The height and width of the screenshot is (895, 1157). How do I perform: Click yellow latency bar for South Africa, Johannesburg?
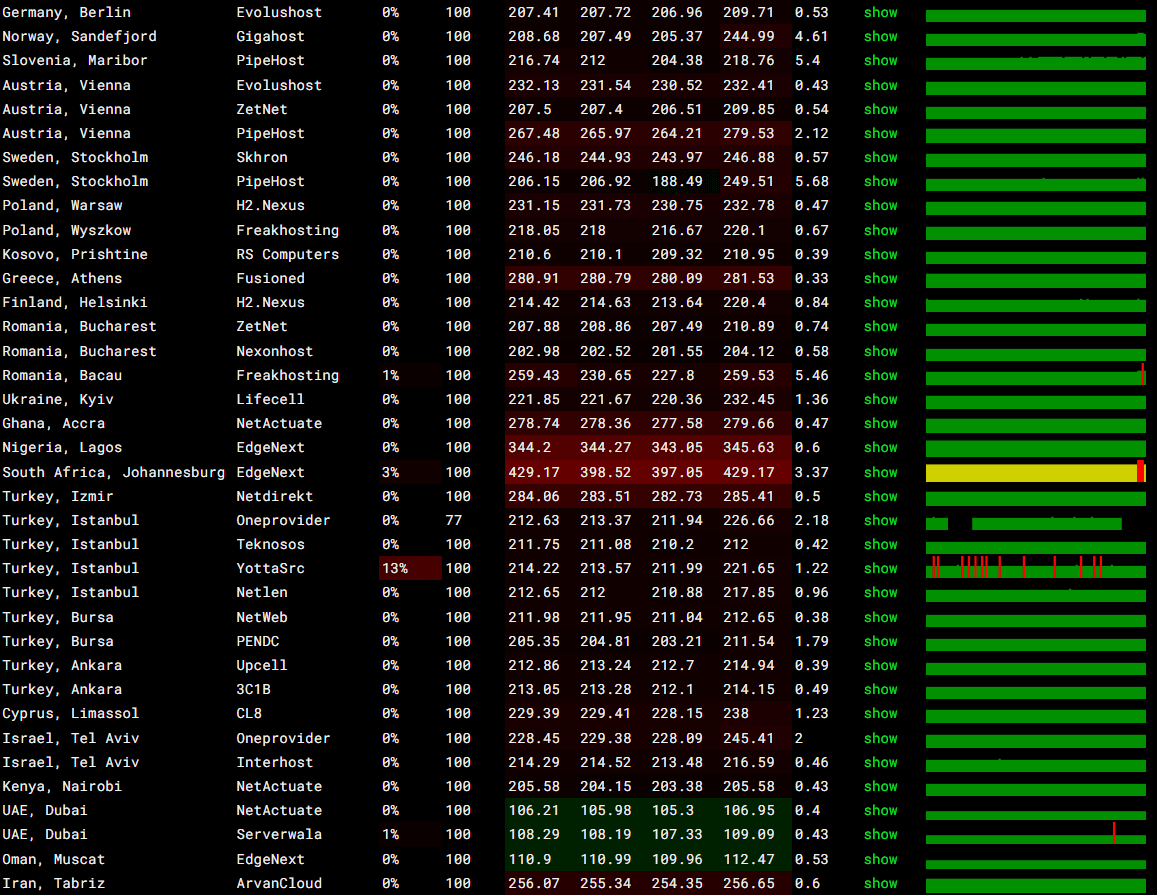(1035, 473)
